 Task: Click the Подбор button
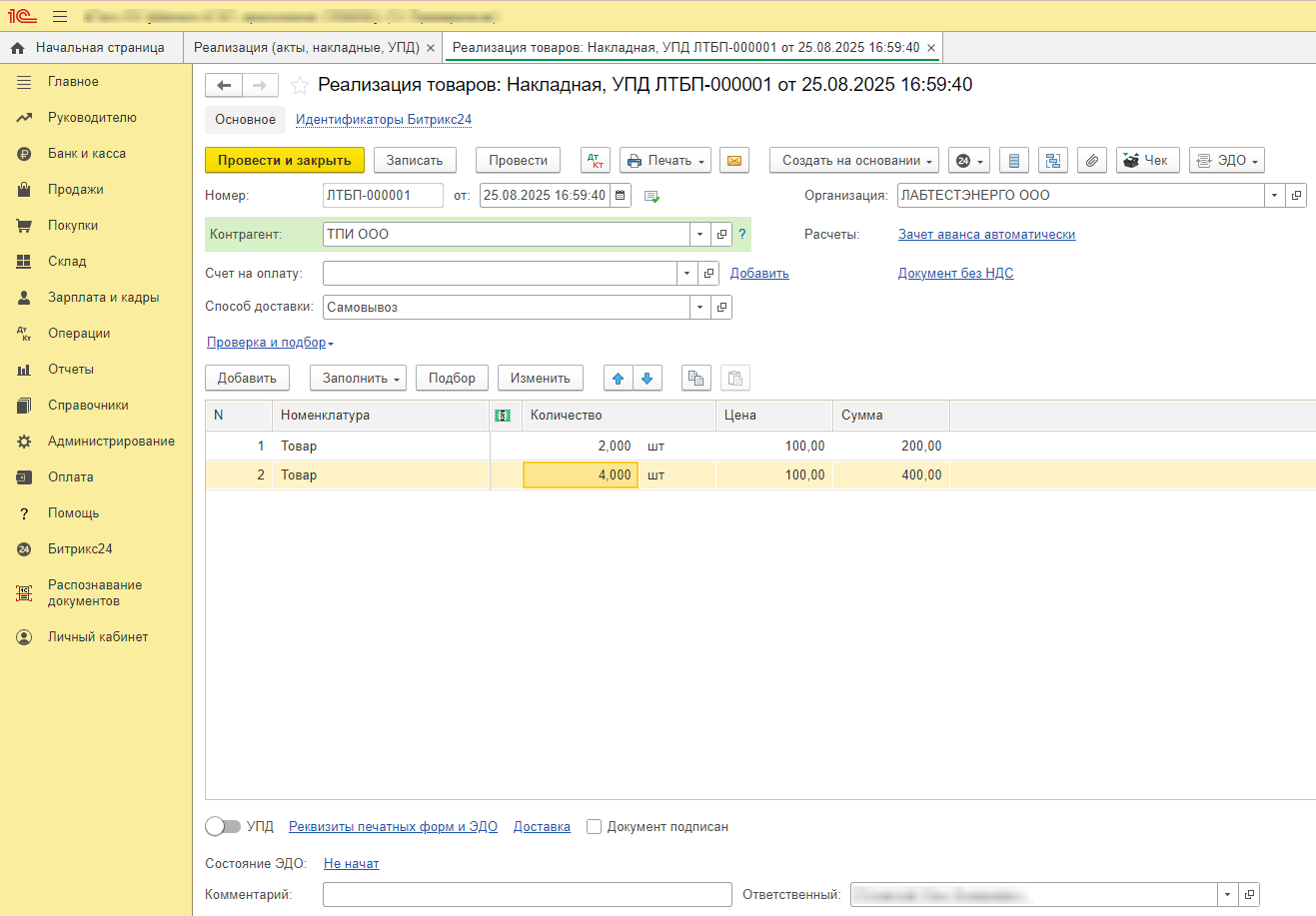click(452, 379)
